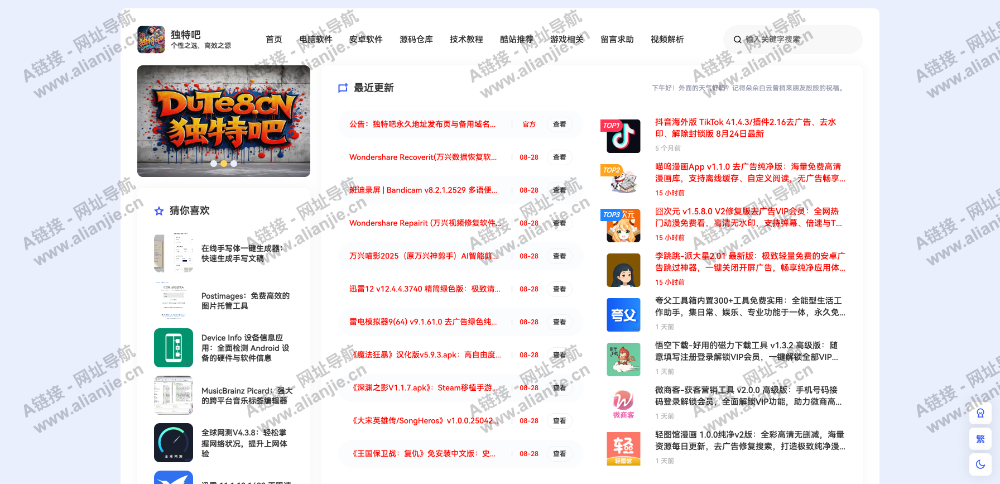The width and height of the screenshot is (1000, 484).
Task: Click 查看 for 大宋英雄传/SongHeros row
Action: pyautogui.click(x=559, y=421)
